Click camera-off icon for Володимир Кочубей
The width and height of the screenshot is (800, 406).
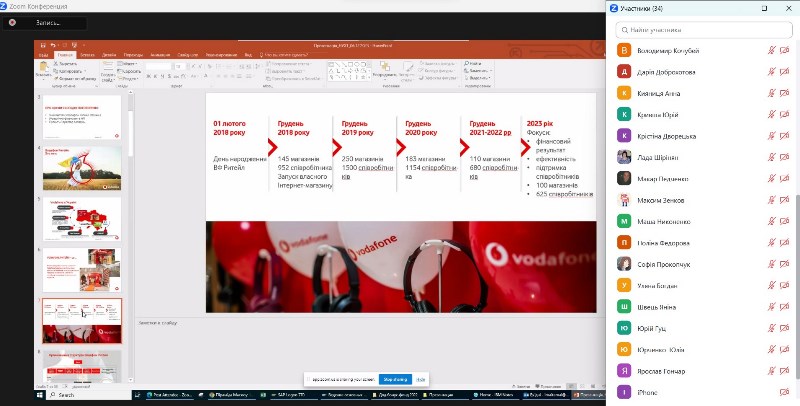785,50
